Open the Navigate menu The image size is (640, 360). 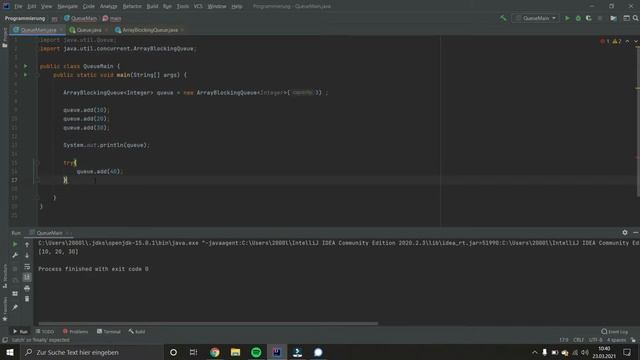click(x=67, y=6)
